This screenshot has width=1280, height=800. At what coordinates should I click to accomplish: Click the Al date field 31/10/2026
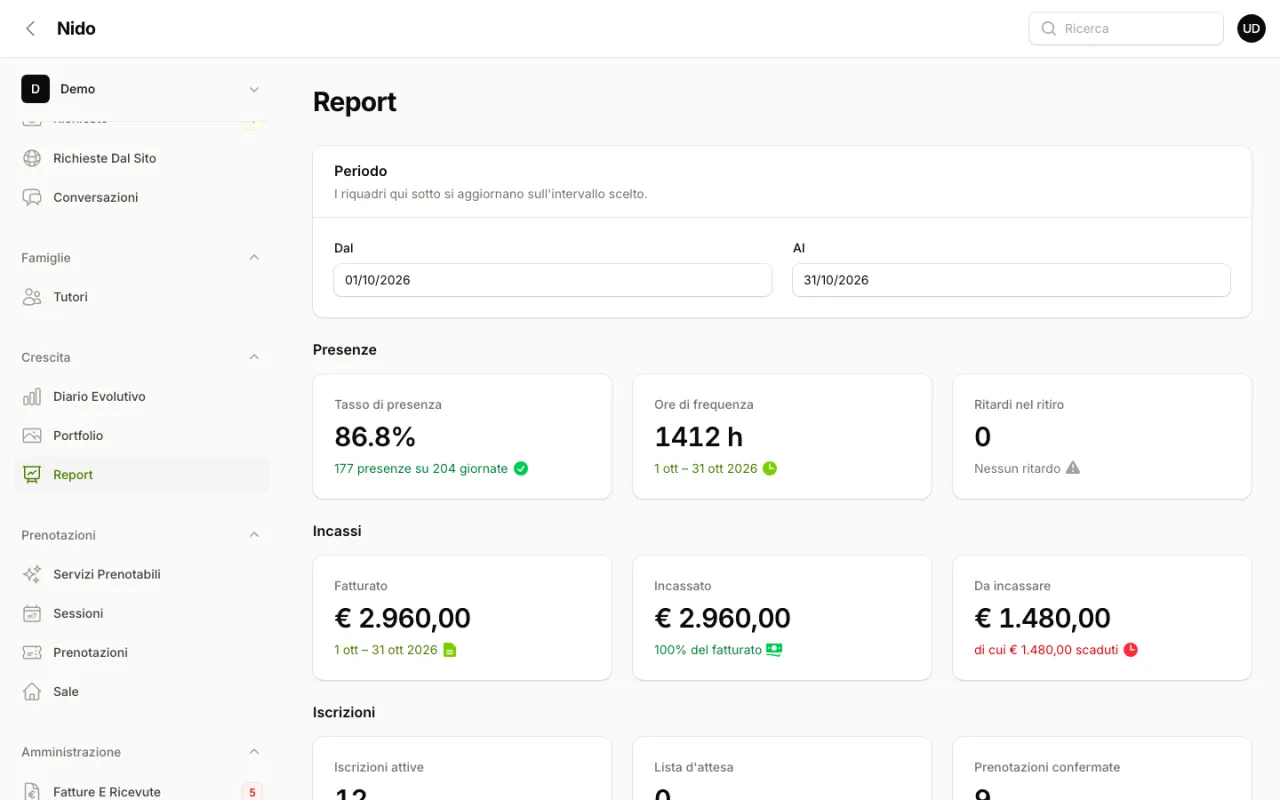tap(1011, 280)
